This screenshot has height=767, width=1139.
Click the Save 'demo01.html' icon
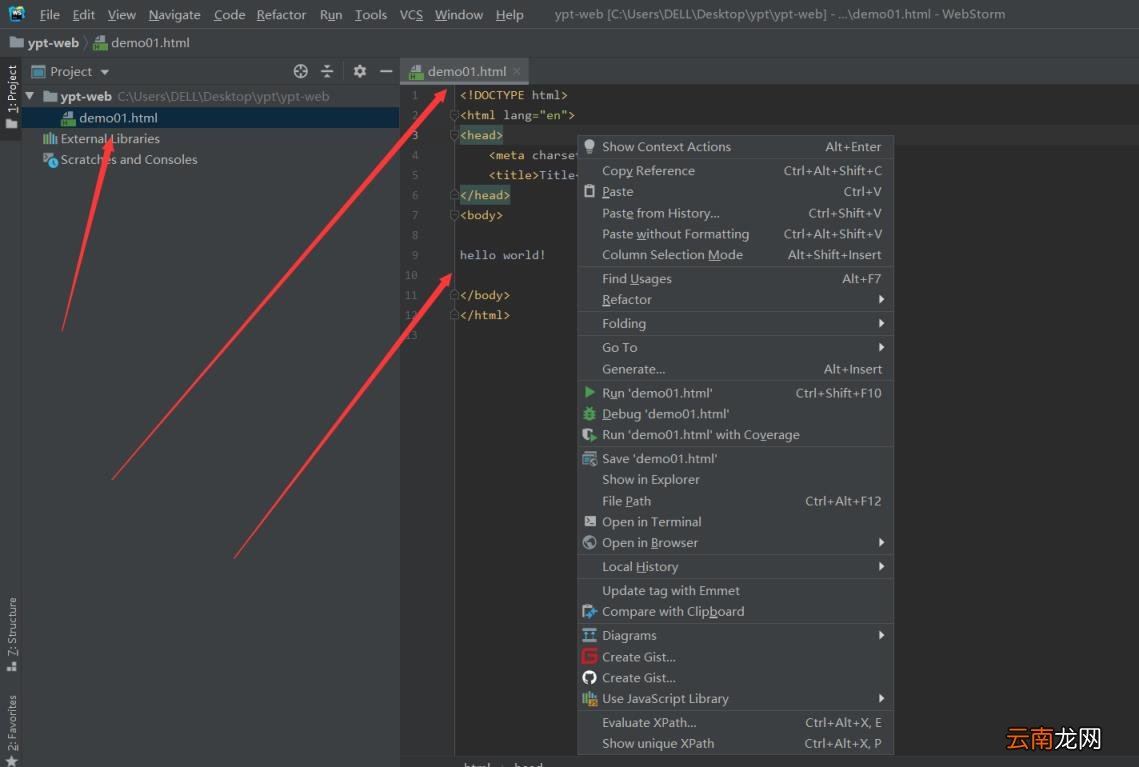click(589, 458)
